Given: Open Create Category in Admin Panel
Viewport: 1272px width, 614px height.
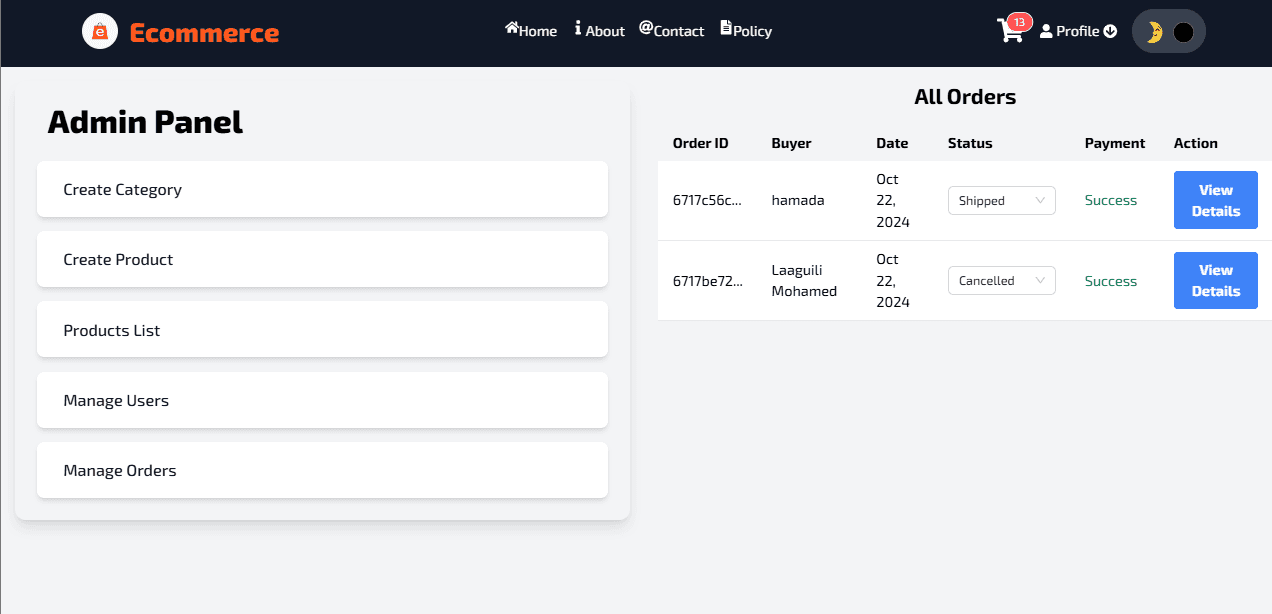Looking at the screenshot, I should (x=322, y=189).
